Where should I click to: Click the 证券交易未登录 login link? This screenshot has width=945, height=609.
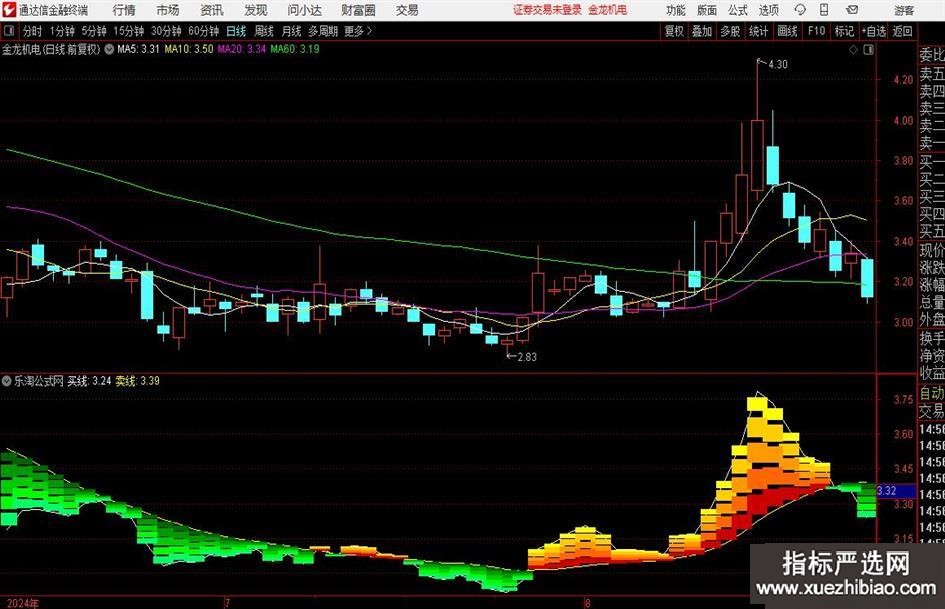546,10
